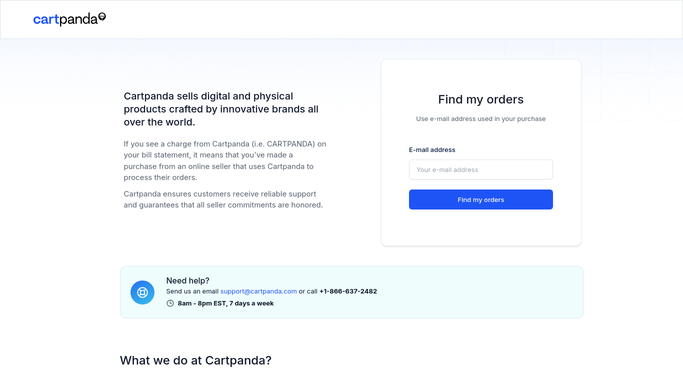The image size is (683, 384).
Task: Click the +1-866-637-2482 phone number
Action: coord(348,291)
